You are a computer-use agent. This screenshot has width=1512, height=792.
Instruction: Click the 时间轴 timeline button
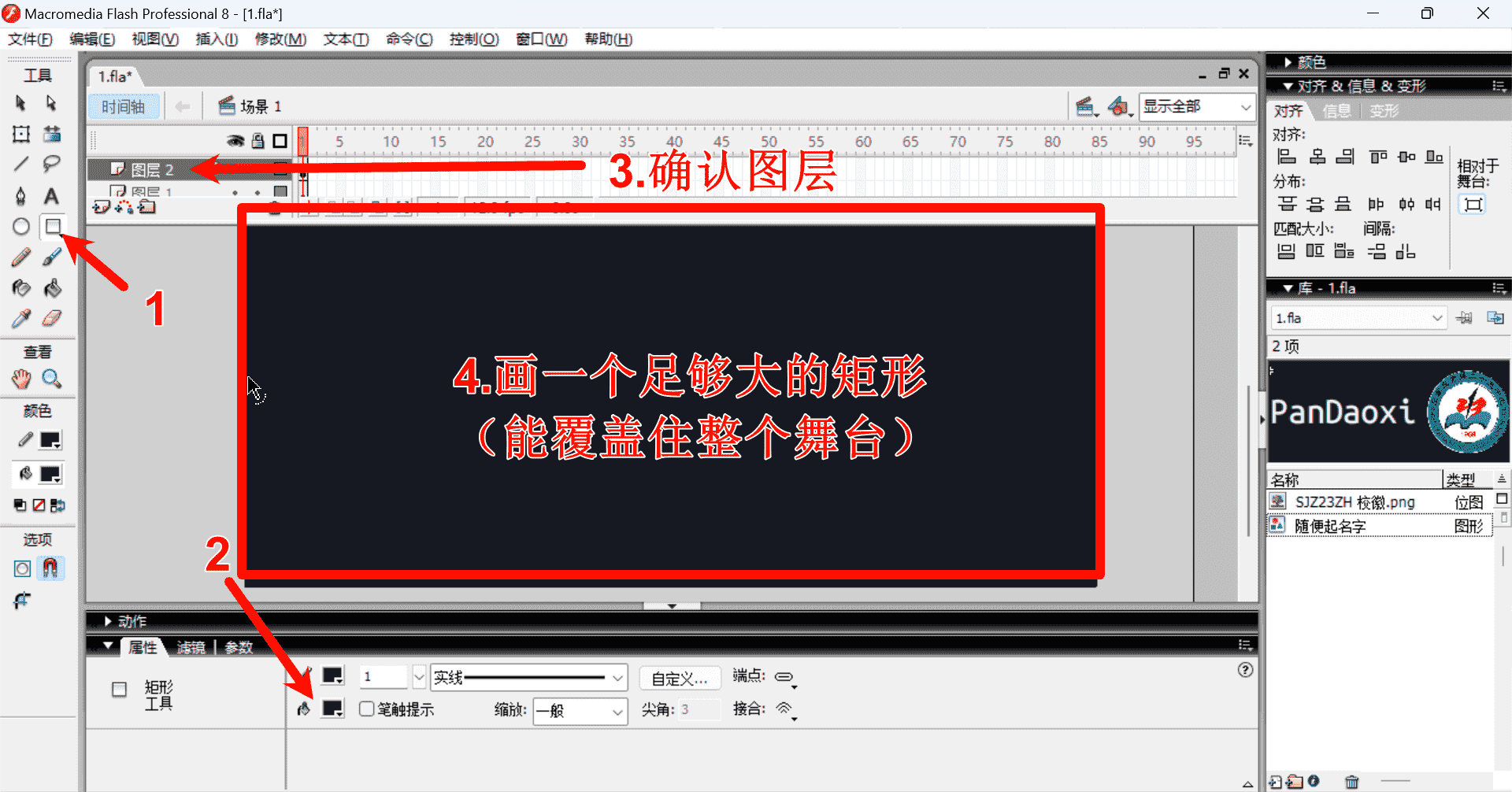[x=123, y=107]
